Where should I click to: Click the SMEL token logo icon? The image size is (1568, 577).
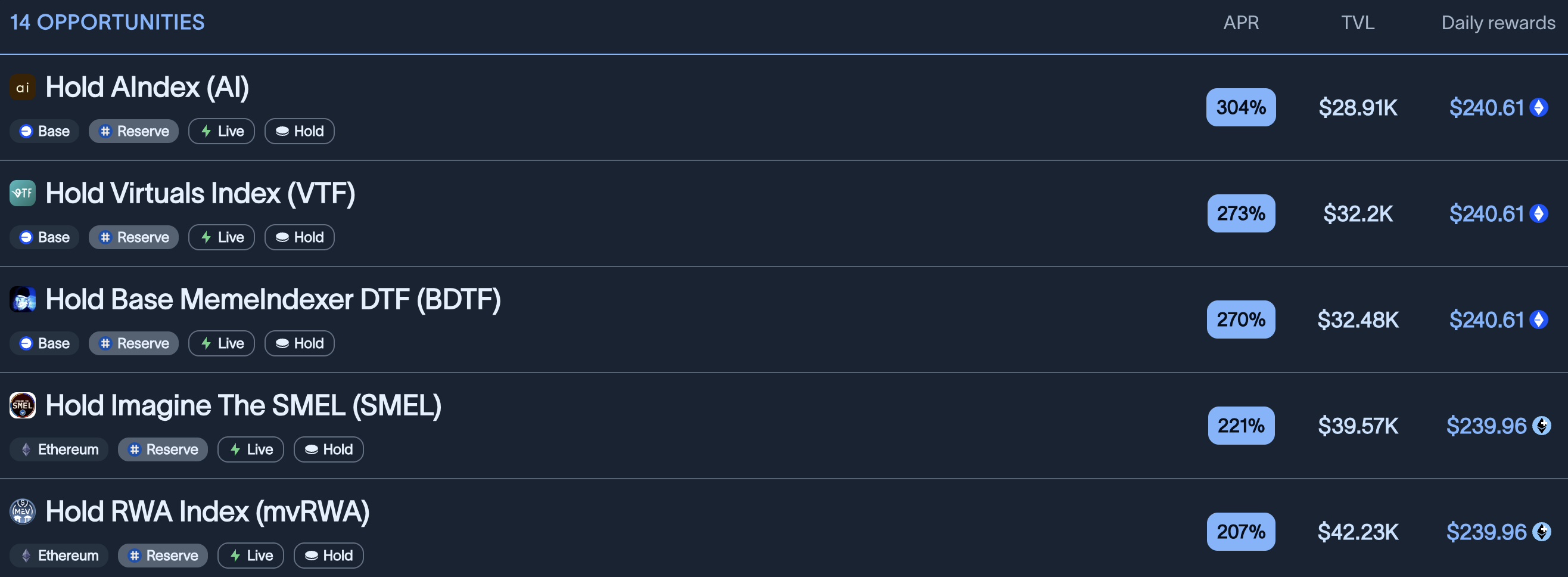23,405
